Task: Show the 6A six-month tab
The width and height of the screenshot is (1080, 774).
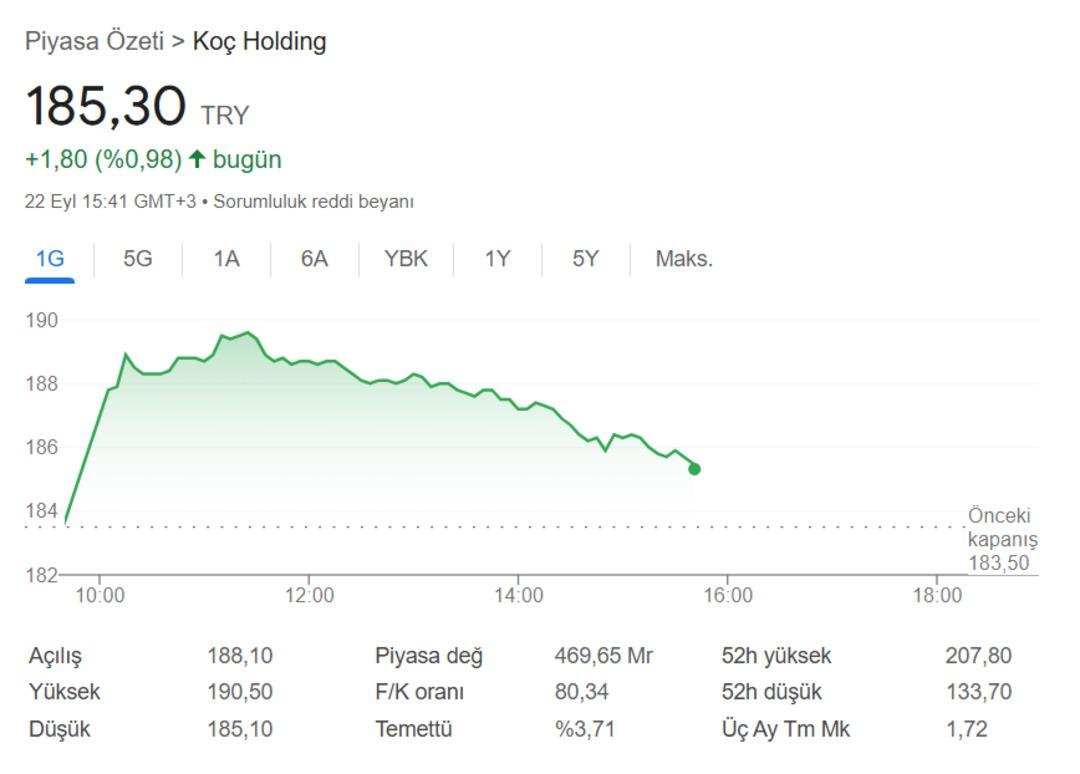Action: 314,259
